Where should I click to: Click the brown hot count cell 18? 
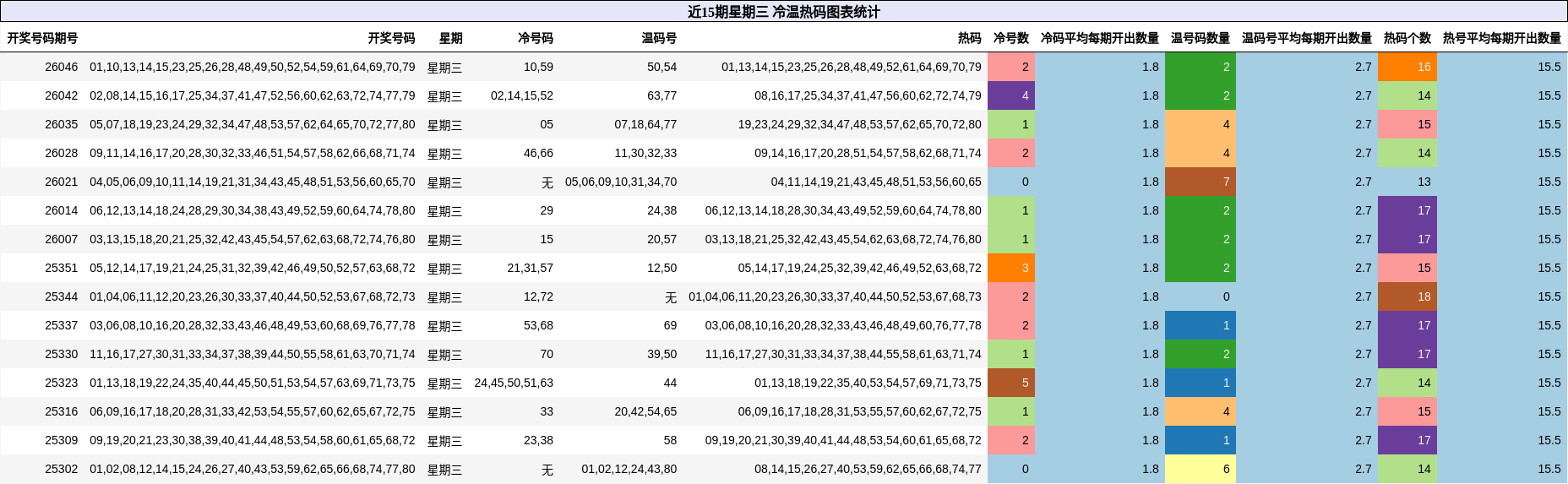(x=1407, y=296)
